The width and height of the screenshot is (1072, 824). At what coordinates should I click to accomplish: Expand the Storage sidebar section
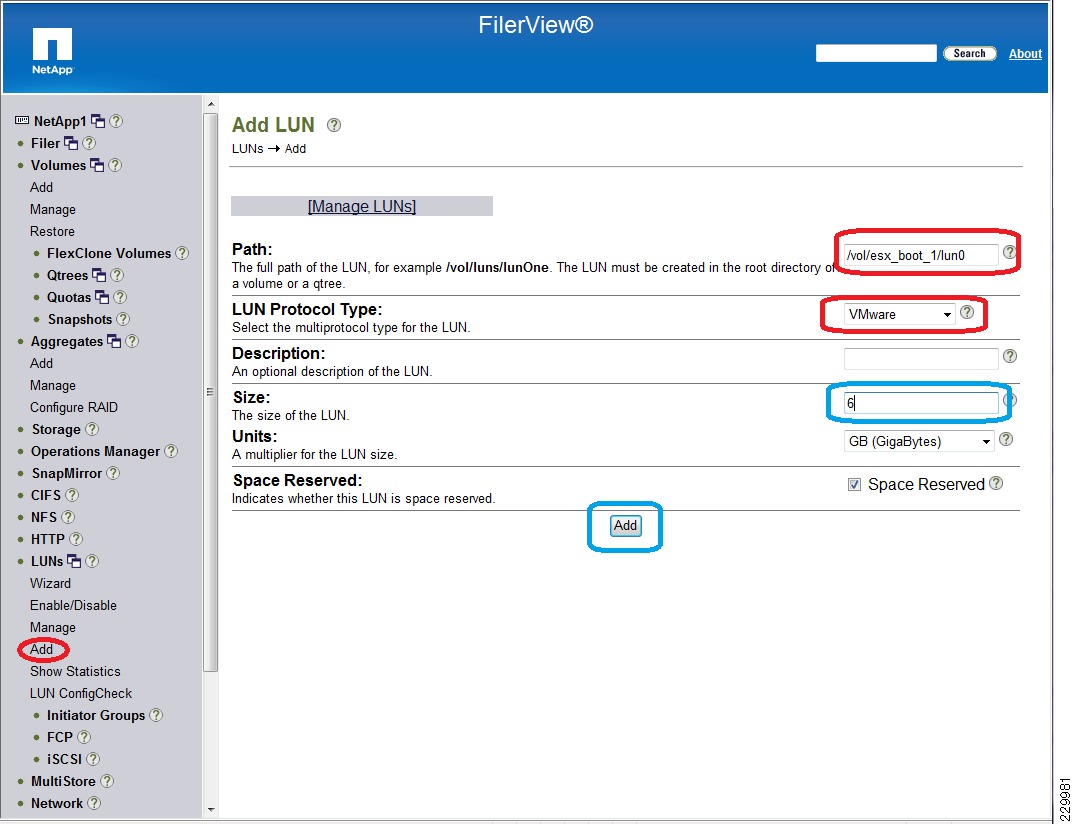click(x=56, y=429)
